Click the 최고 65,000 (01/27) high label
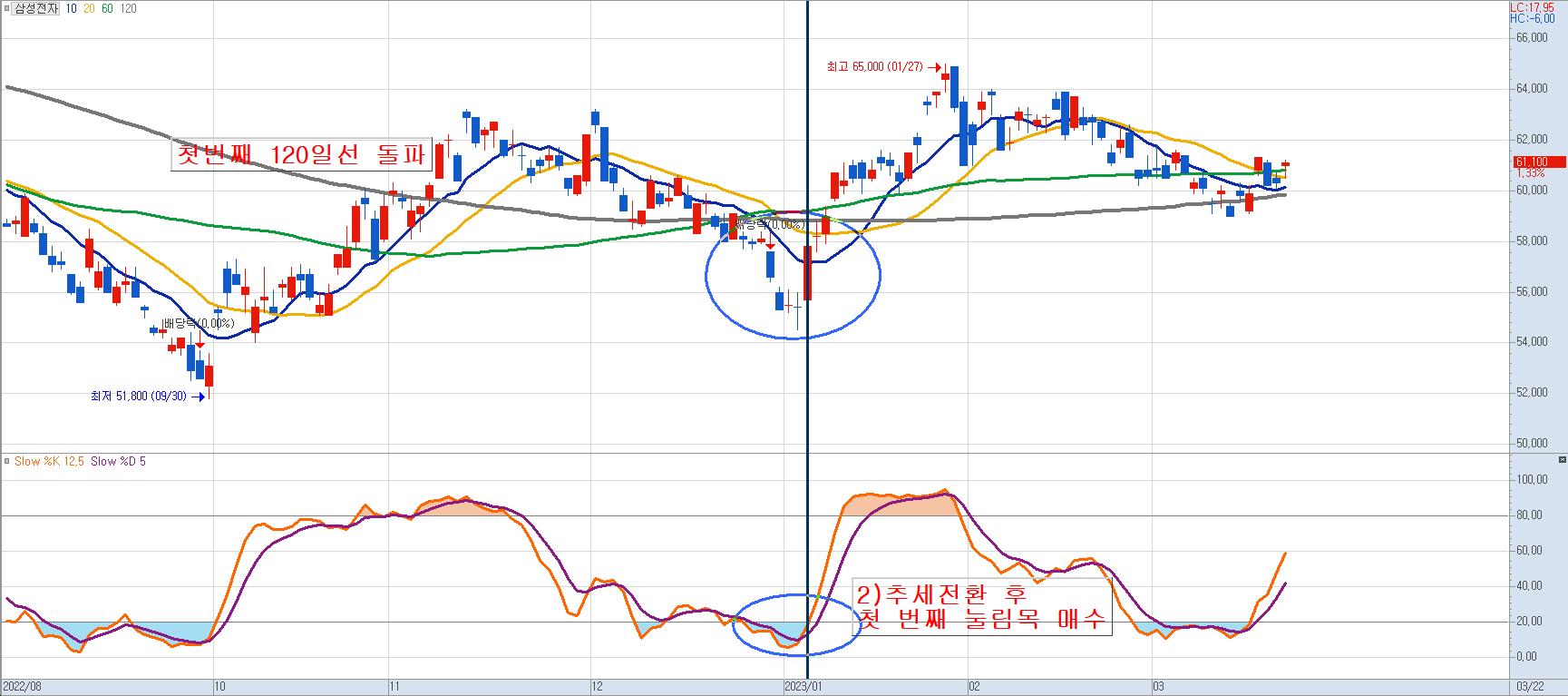1568x696 pixels. tap(874, 66)
